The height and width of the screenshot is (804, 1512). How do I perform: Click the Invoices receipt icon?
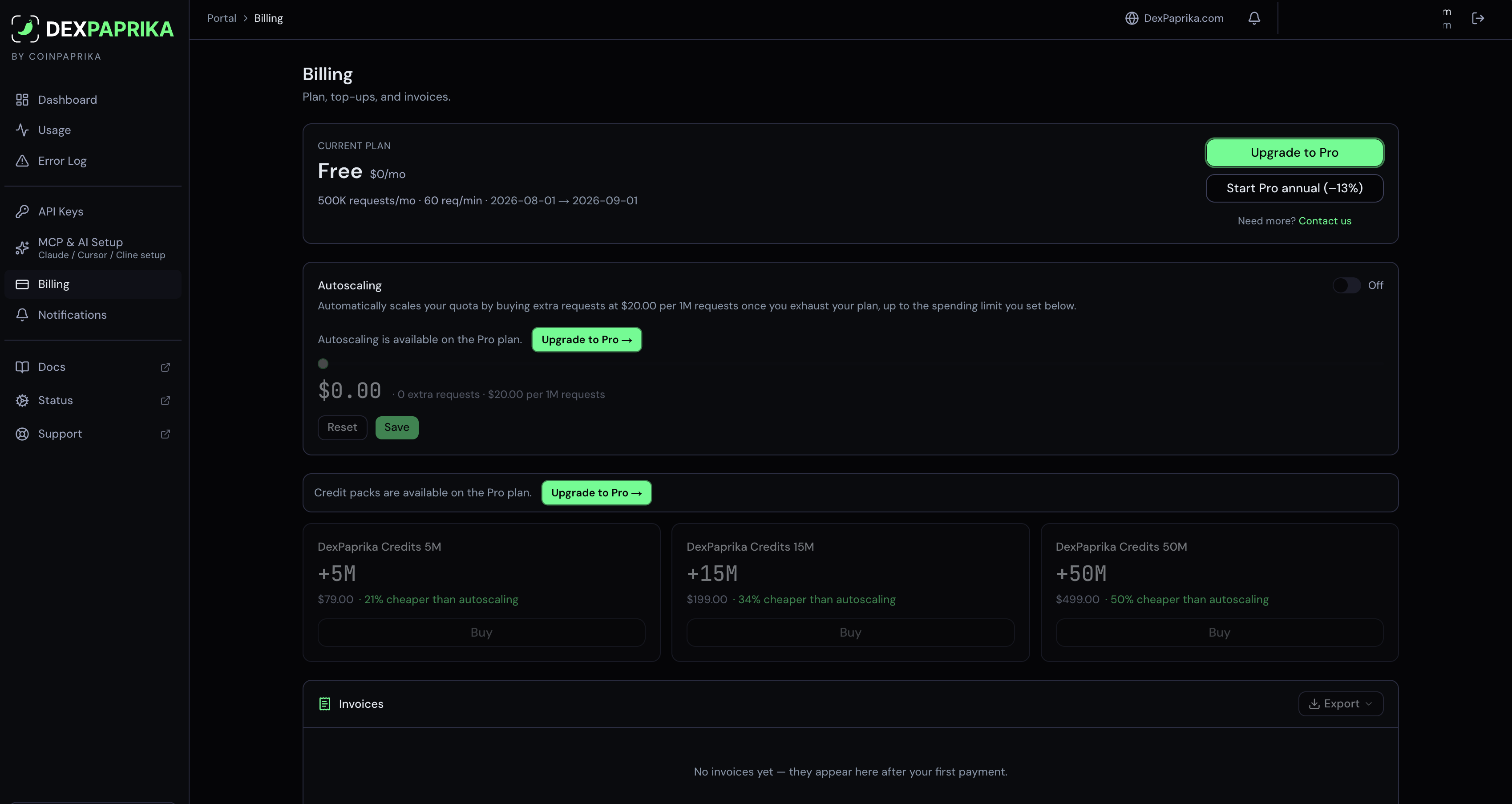(324, 703)
